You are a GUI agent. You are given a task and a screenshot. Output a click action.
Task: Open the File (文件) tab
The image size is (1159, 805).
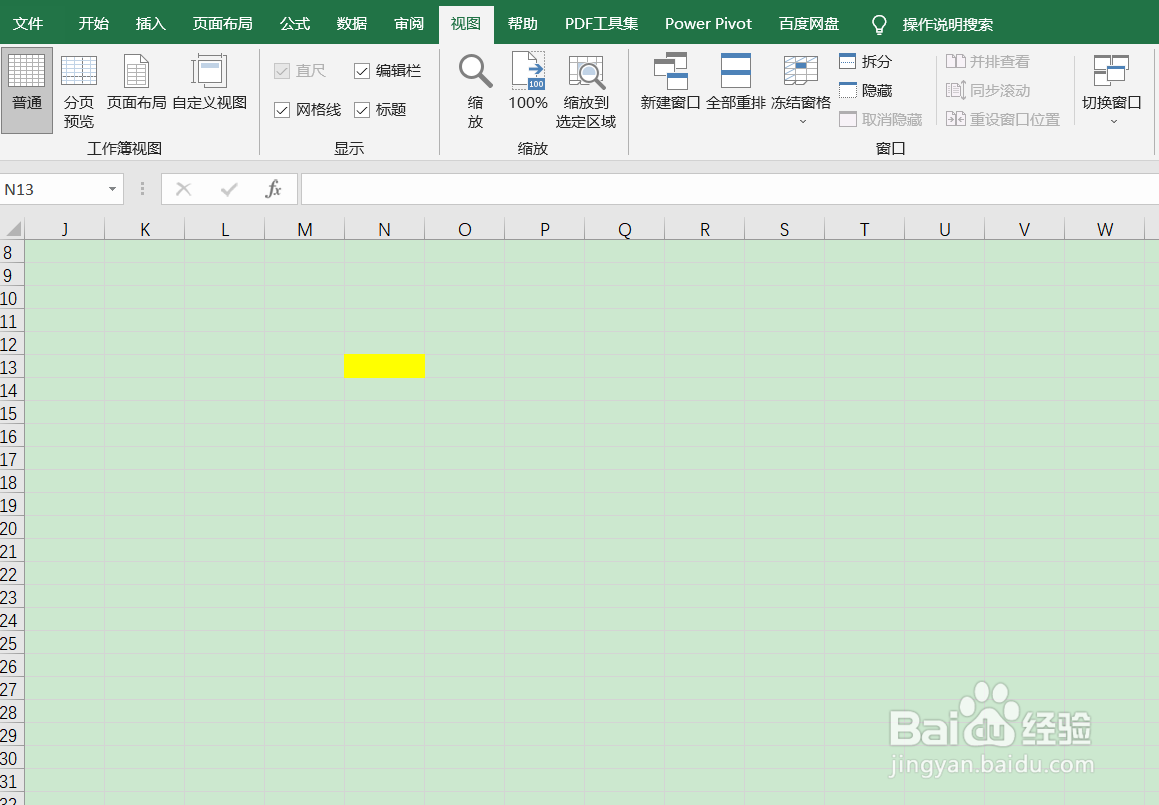tap(28, 24)
